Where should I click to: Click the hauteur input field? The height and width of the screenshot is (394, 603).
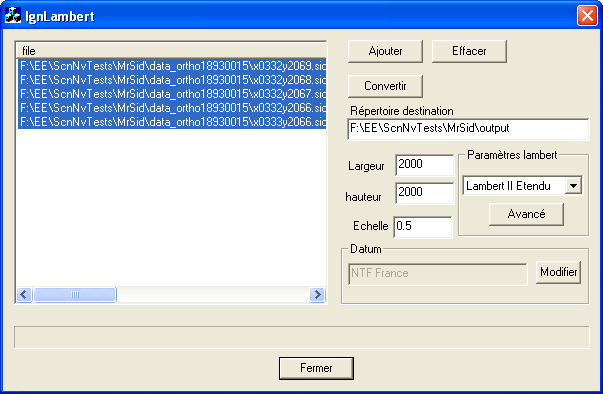[425, 193]
